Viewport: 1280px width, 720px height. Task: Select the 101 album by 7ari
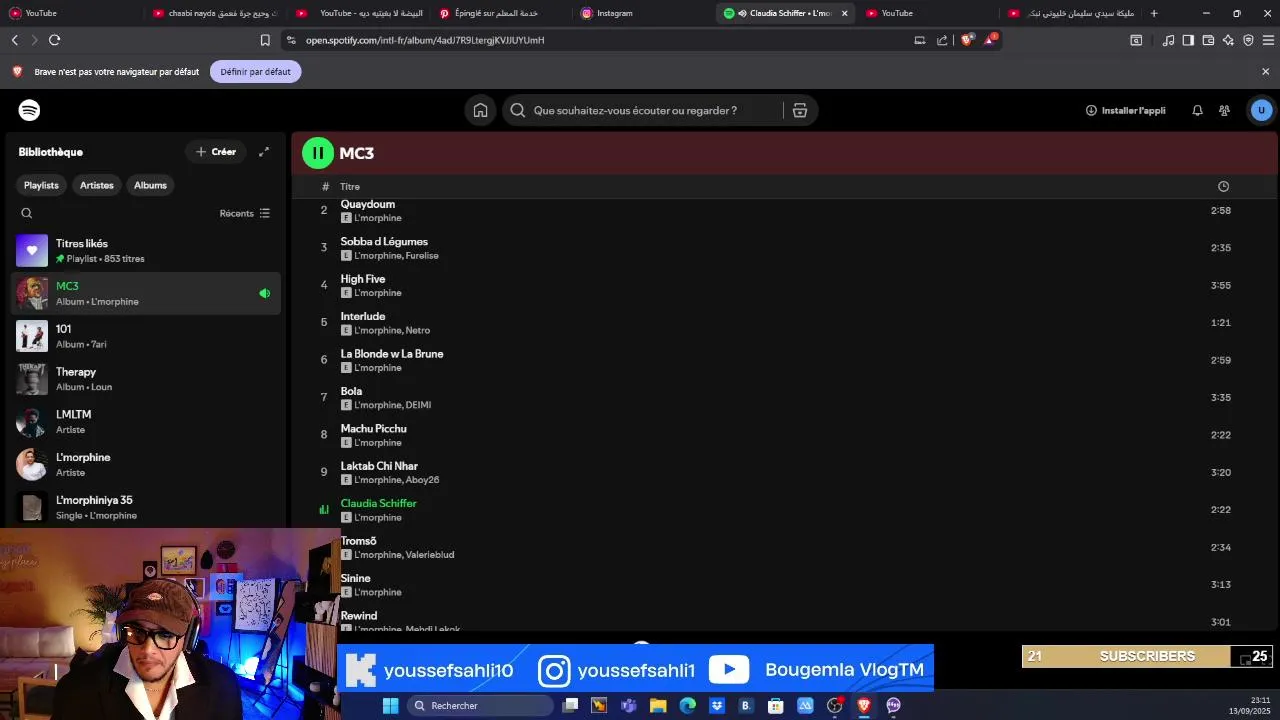(146, 336)
